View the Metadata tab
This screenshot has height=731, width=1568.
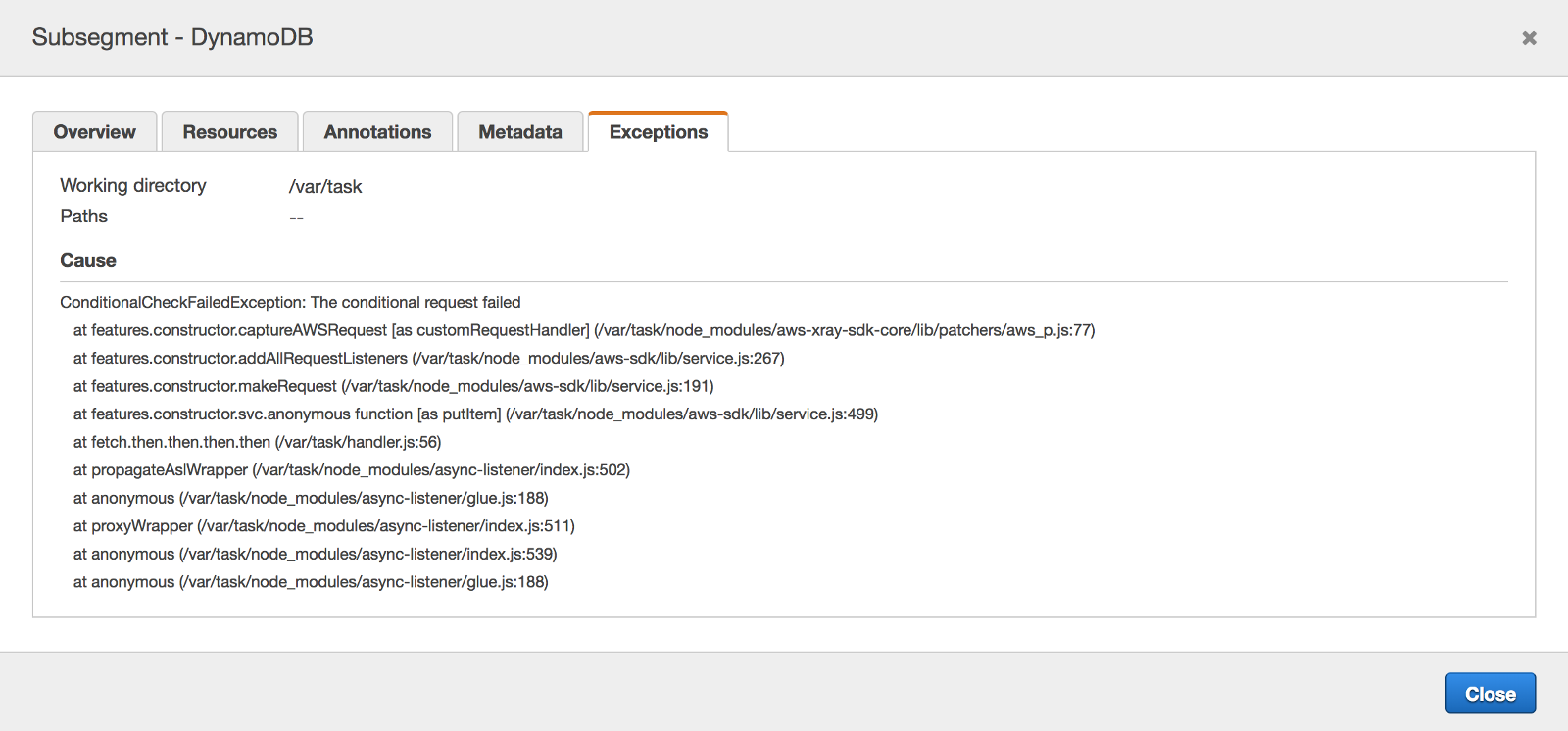[x=520, y=132]
